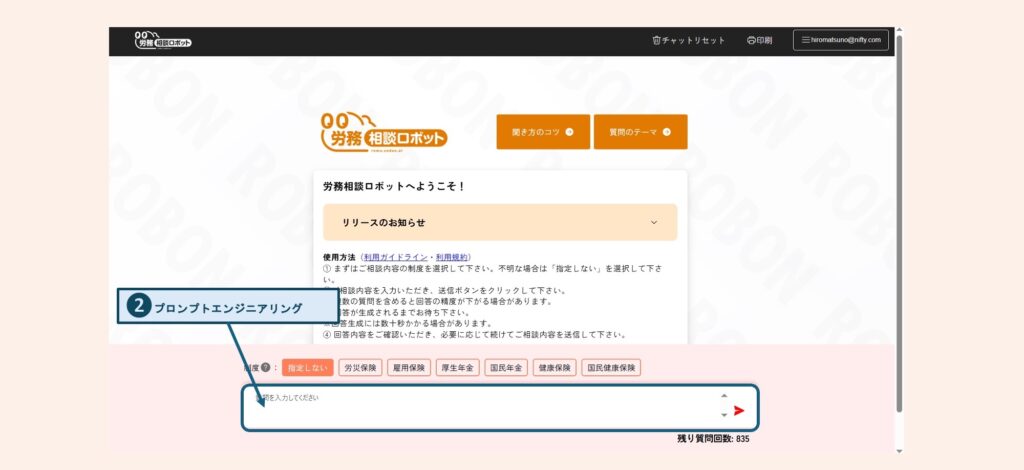Click chevron on リリースのお知らせ banner
The height and width of the screenshot is (470, 1024).
(x=654, y=223)
